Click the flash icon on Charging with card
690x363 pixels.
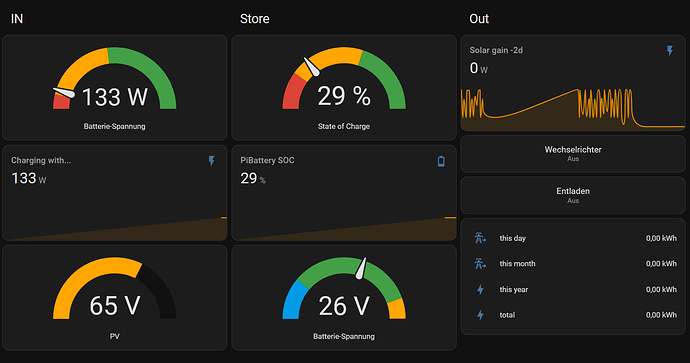tap(212, 161)
